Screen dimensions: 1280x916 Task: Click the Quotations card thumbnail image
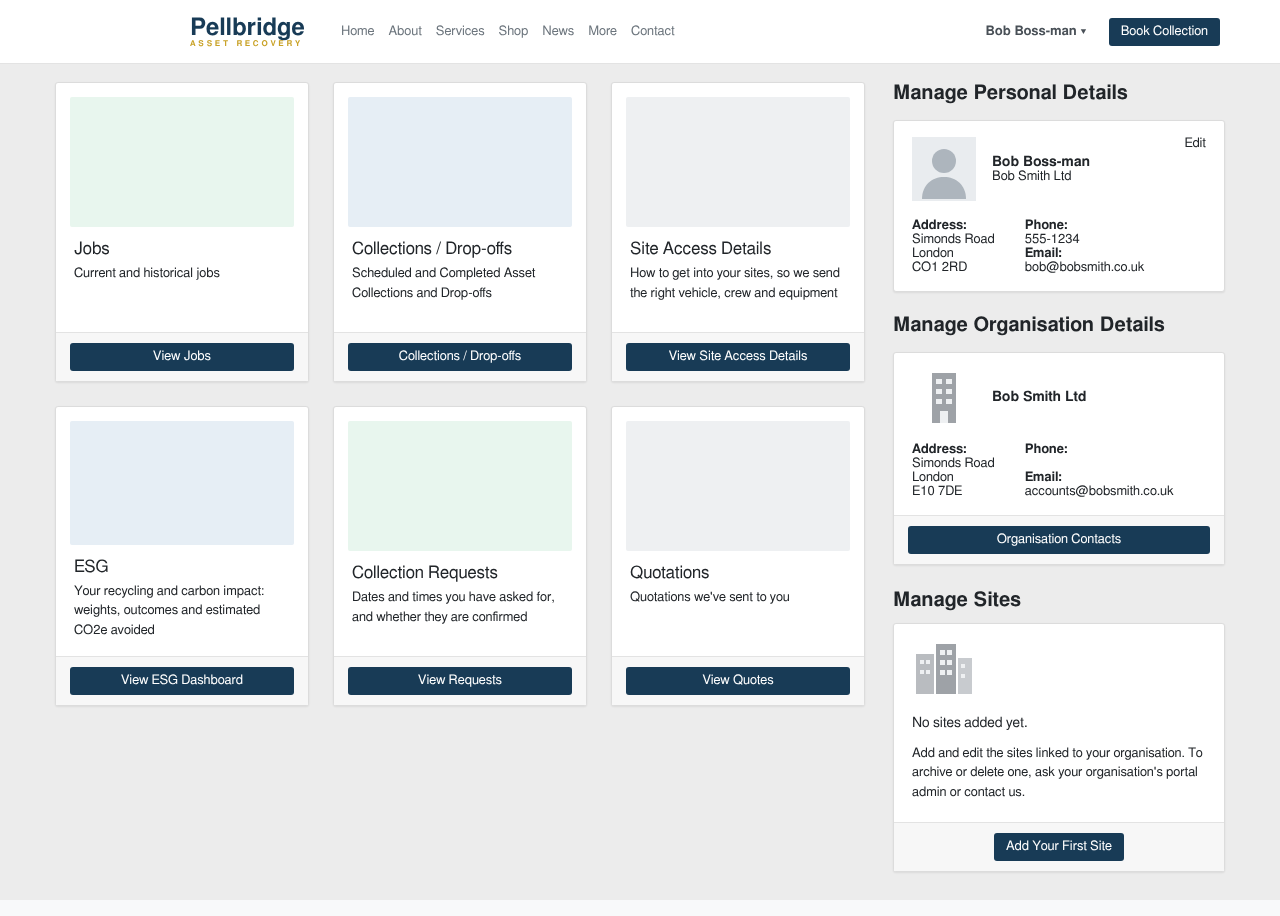pos(738,486)
